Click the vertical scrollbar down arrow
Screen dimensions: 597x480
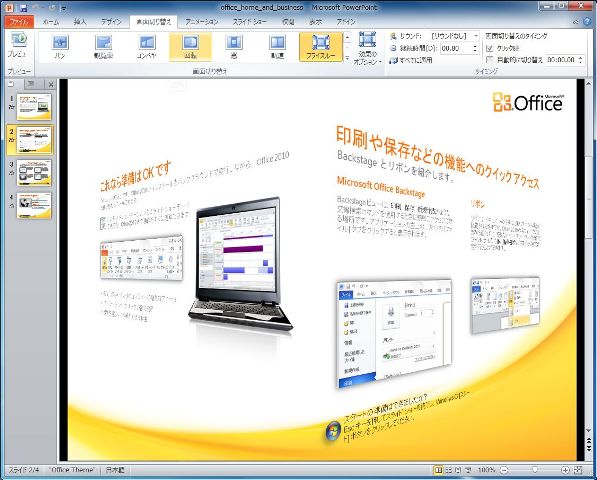point(589,431)
